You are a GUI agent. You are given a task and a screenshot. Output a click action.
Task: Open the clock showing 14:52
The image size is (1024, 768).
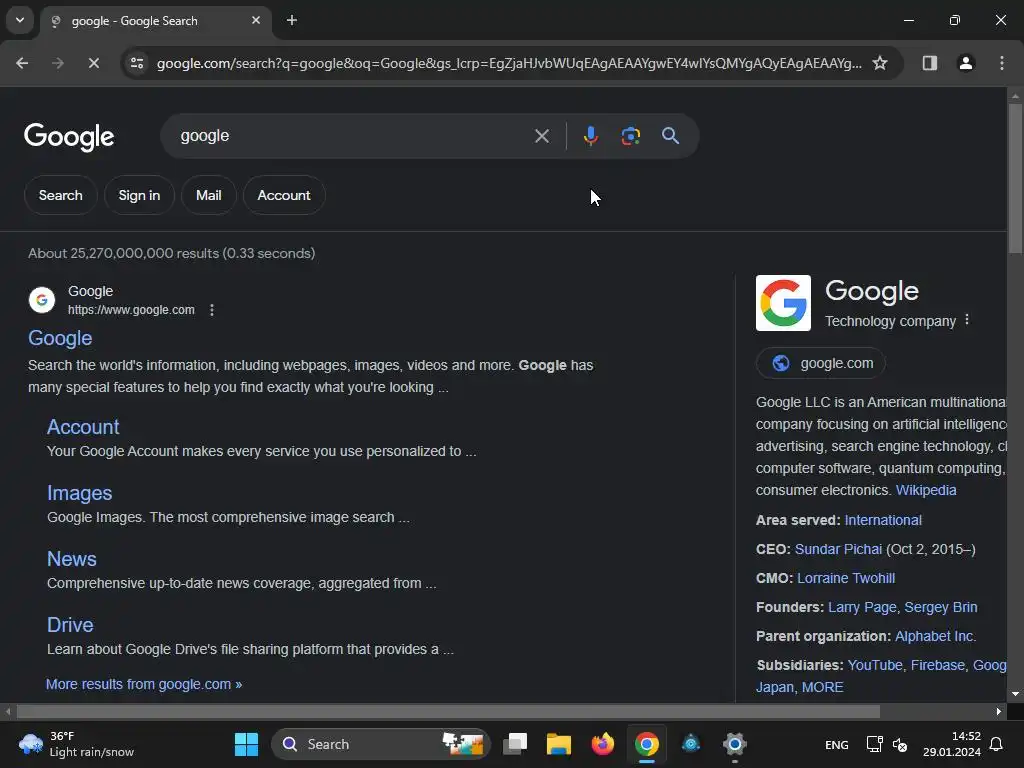click(952, 744)
